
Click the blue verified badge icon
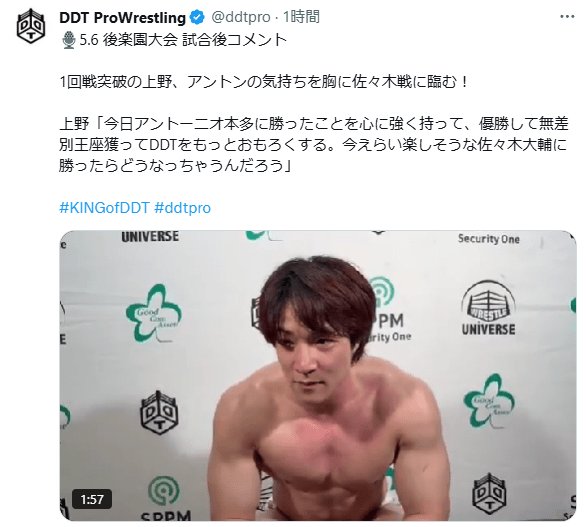click(197, 18)
